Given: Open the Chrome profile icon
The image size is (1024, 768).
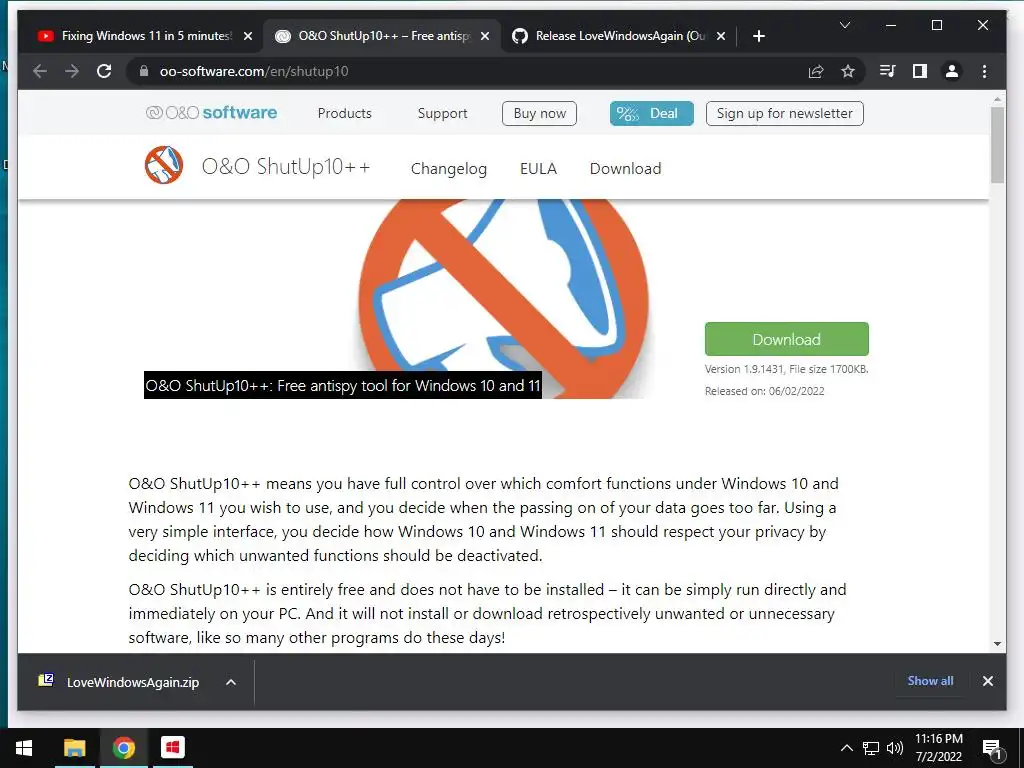Looking at the screenshot, I should [952, 71].
